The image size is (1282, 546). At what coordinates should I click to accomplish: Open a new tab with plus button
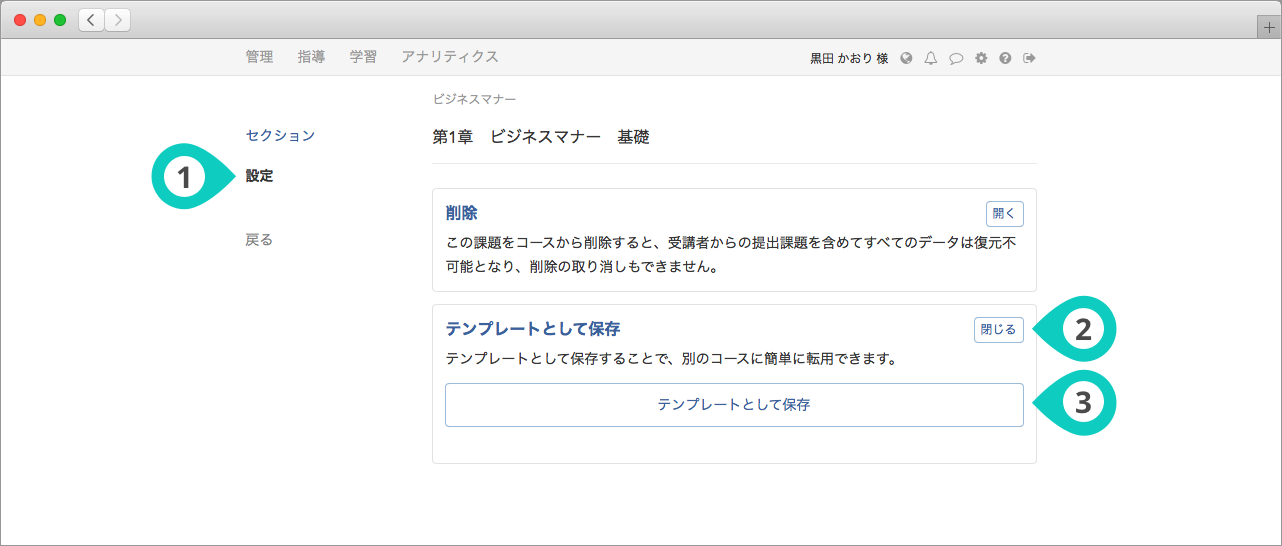[1269, 28]
